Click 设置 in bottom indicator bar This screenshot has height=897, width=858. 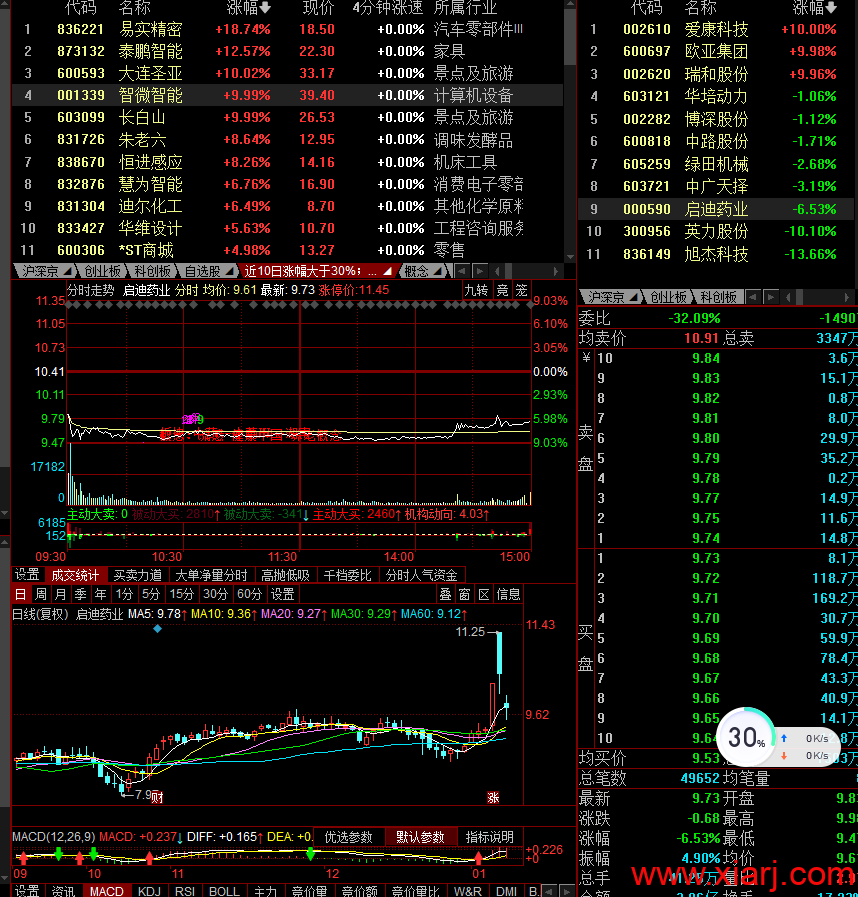(x=27, y=891)
